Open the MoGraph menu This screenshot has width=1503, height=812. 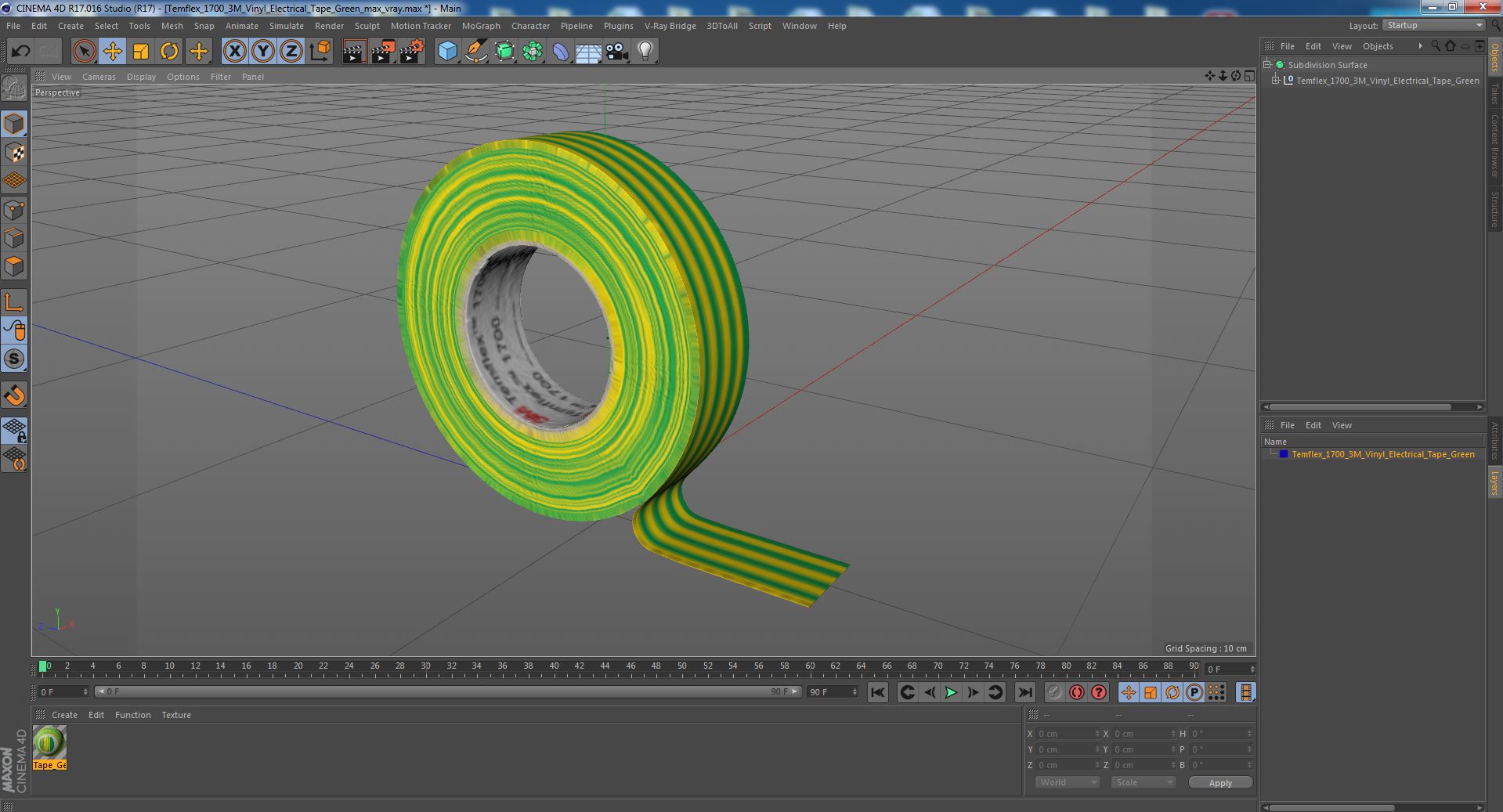coord(481,26)
